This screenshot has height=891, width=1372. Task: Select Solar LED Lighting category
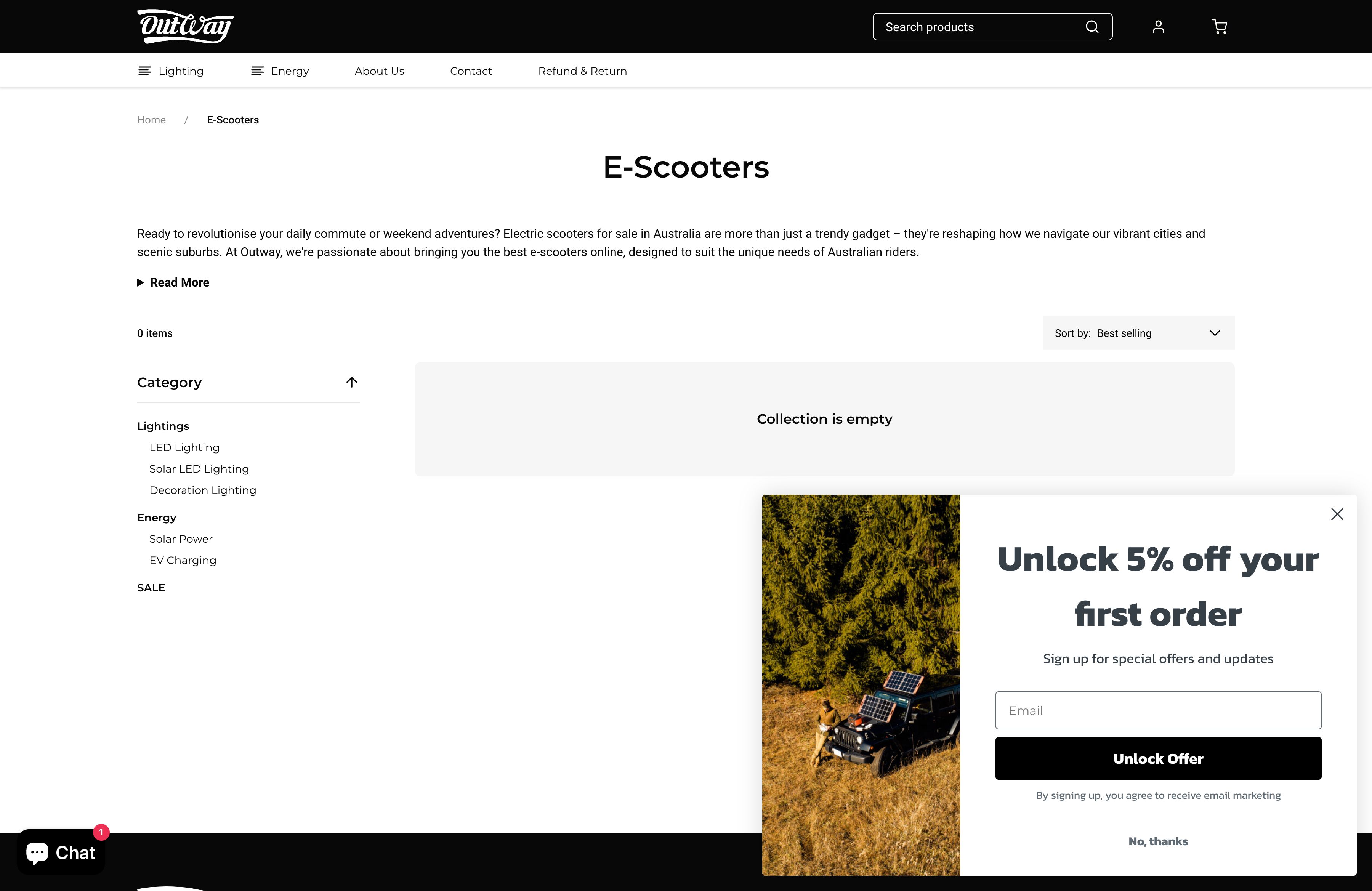tap(199, 469)
